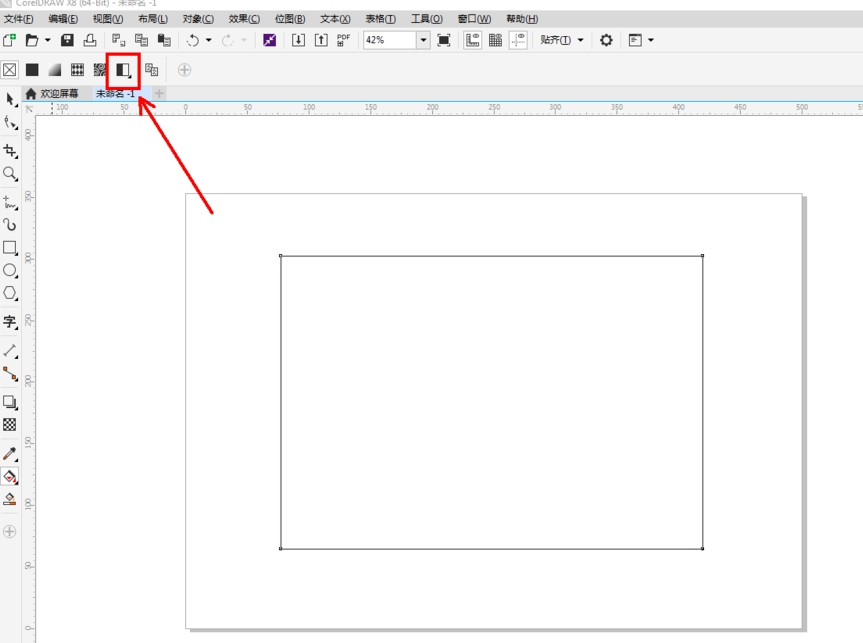
Task: Click the Options gear icon
Action: [x=606, y=40]
